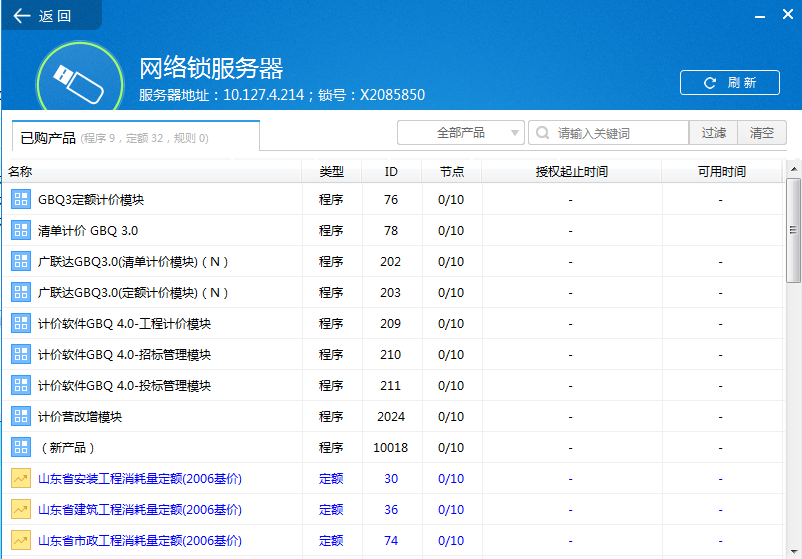The height and width of the screenshot is (559, 802).
Task: Click the icon of （新产品） row
Action: (x=21, y=448)
